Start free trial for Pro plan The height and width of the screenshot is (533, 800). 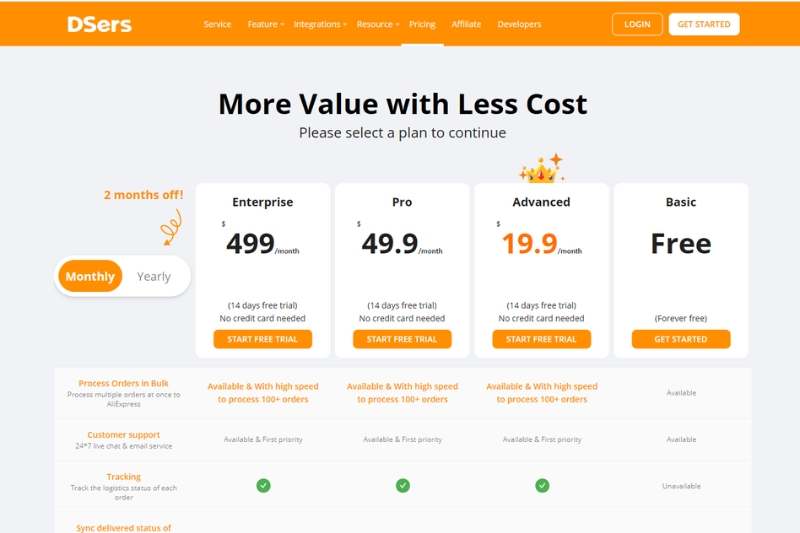[402, 339]
